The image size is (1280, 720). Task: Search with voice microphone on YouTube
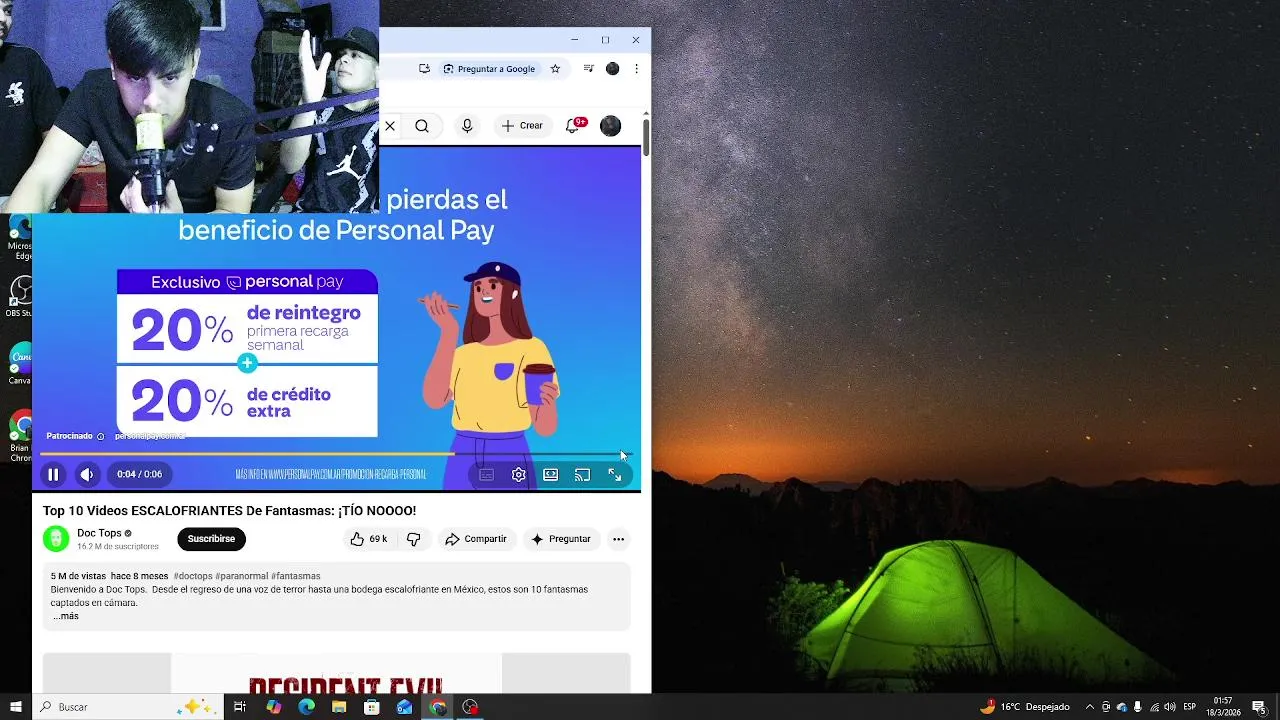point(467,126)
